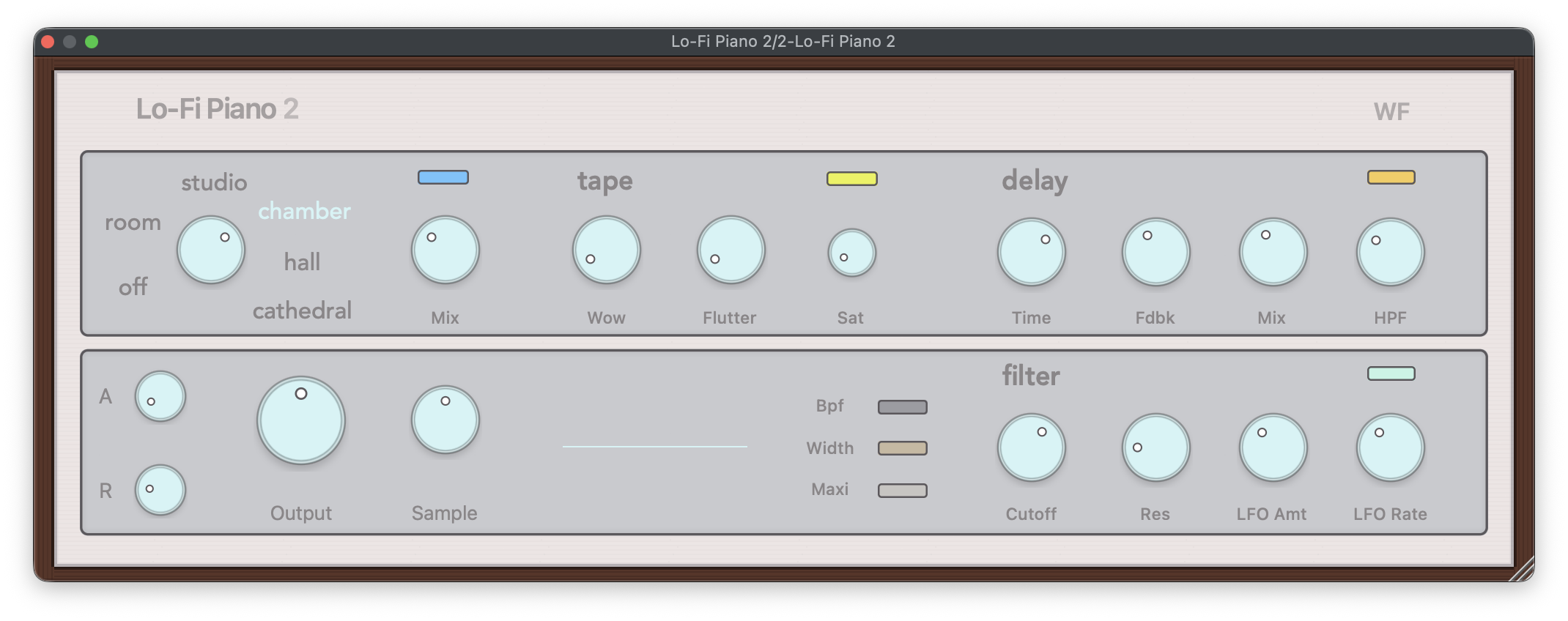Select the room reverb type
The image size is (1568, 621).
click(x=133, y=223)
